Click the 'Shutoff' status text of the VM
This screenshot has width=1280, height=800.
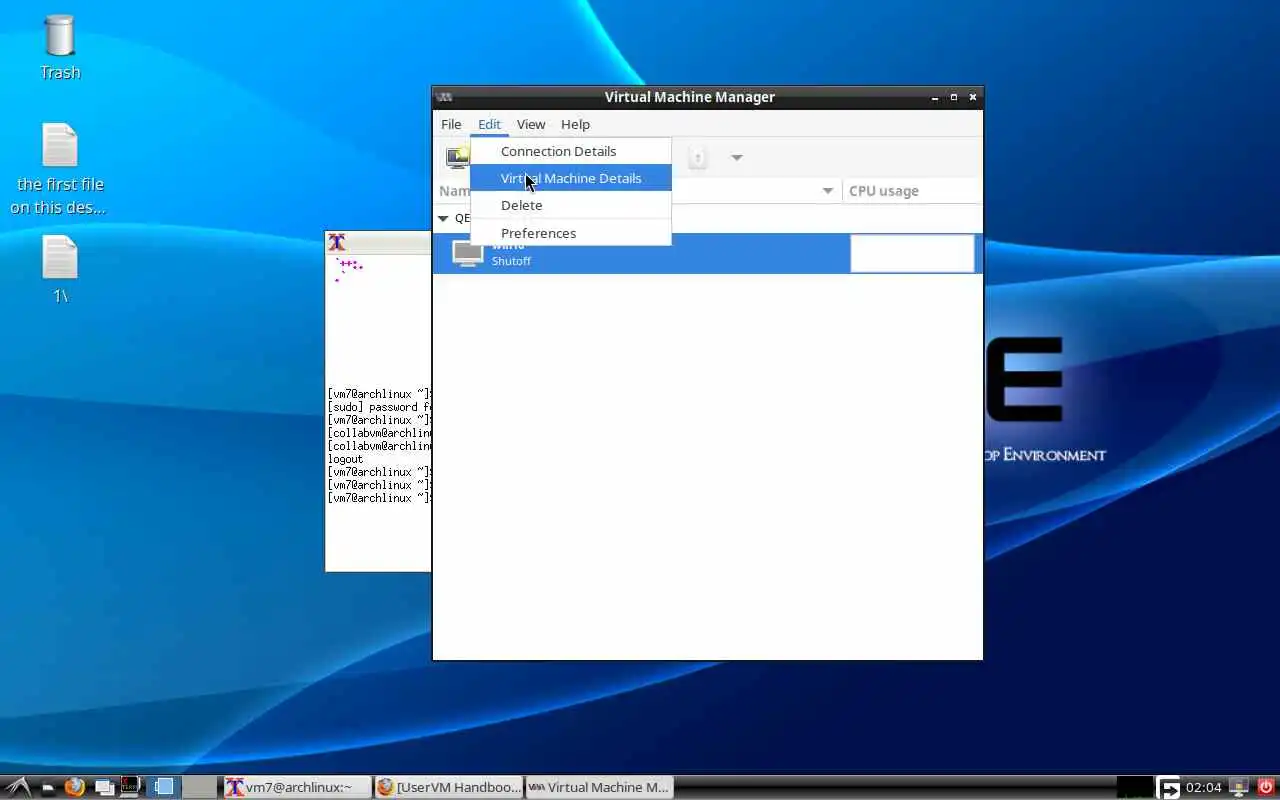(x=511, y=261)
